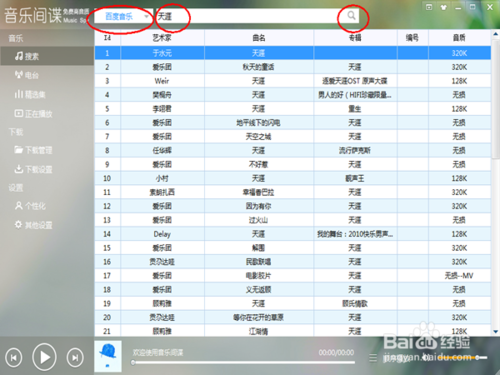Sort by the 编号 number column header
The width and height of the screenshot is (500, 375).
click(412, 38)
